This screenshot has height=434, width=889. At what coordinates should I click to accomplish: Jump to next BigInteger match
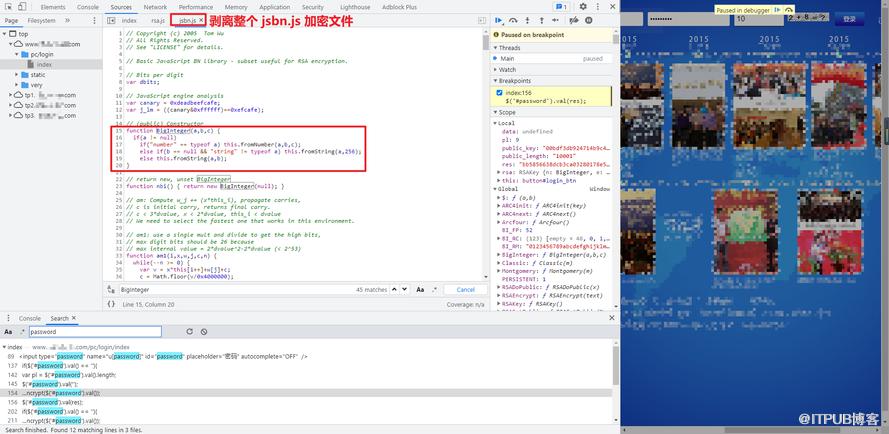tap(404, 289)
